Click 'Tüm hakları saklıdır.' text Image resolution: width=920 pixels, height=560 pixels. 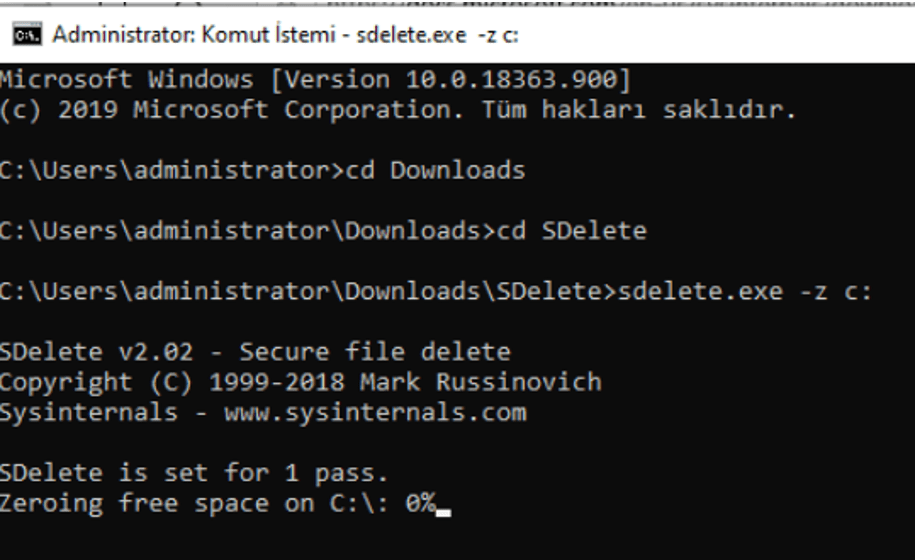[638, 110]
